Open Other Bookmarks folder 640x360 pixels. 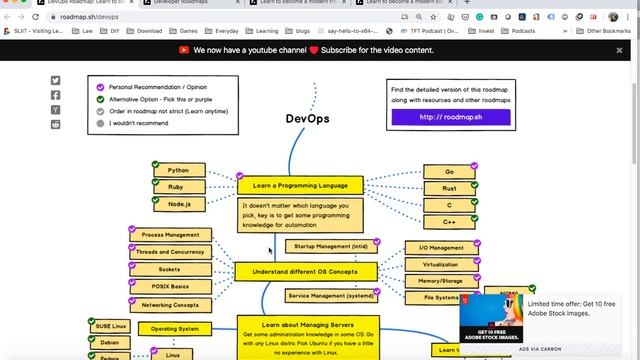click(x=603, y=31)
